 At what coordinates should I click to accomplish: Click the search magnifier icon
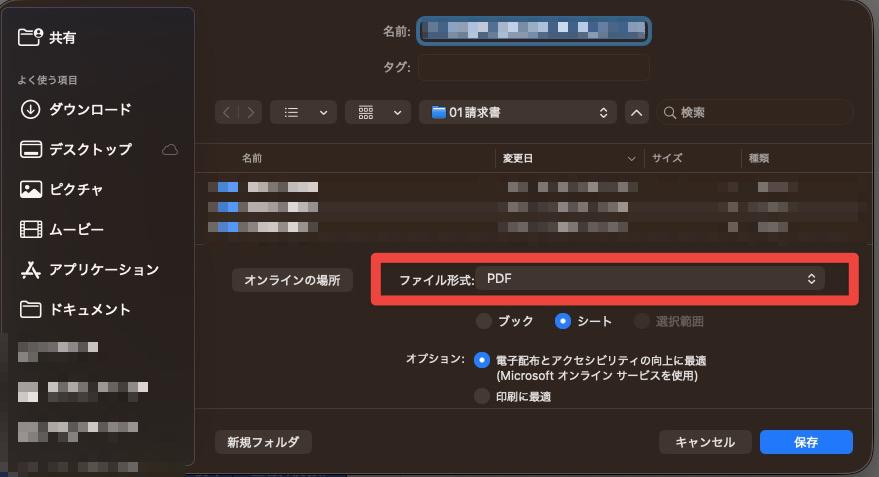669,113
